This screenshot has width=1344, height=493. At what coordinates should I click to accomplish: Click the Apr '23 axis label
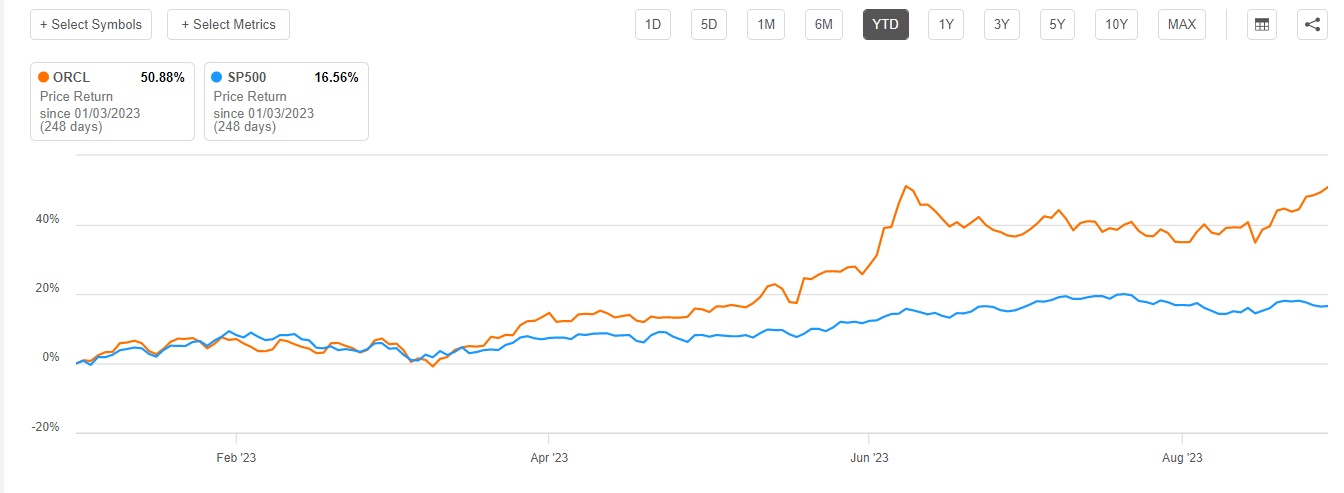(x=548, y=458)
